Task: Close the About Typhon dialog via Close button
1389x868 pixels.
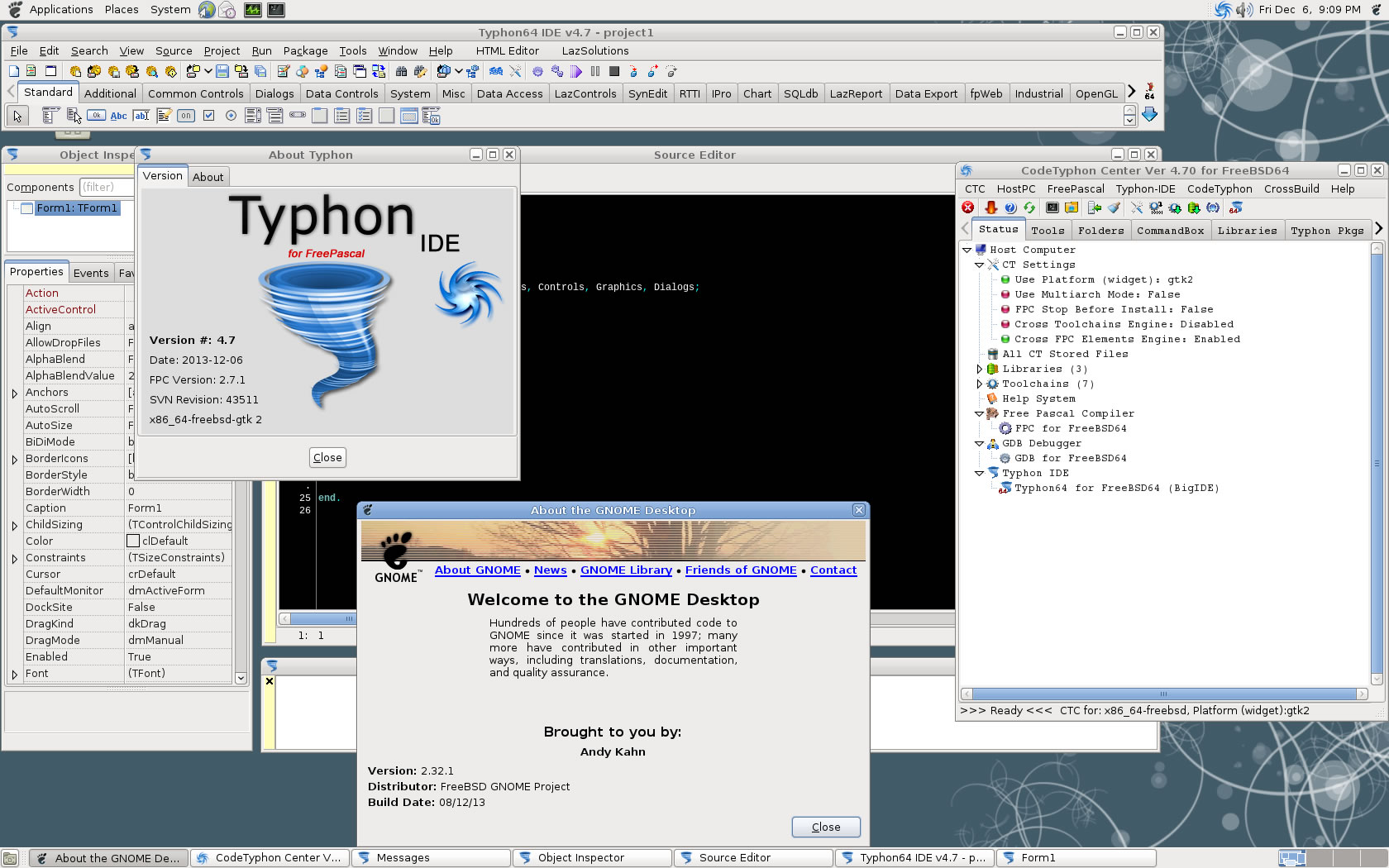Action: (327, 458)
